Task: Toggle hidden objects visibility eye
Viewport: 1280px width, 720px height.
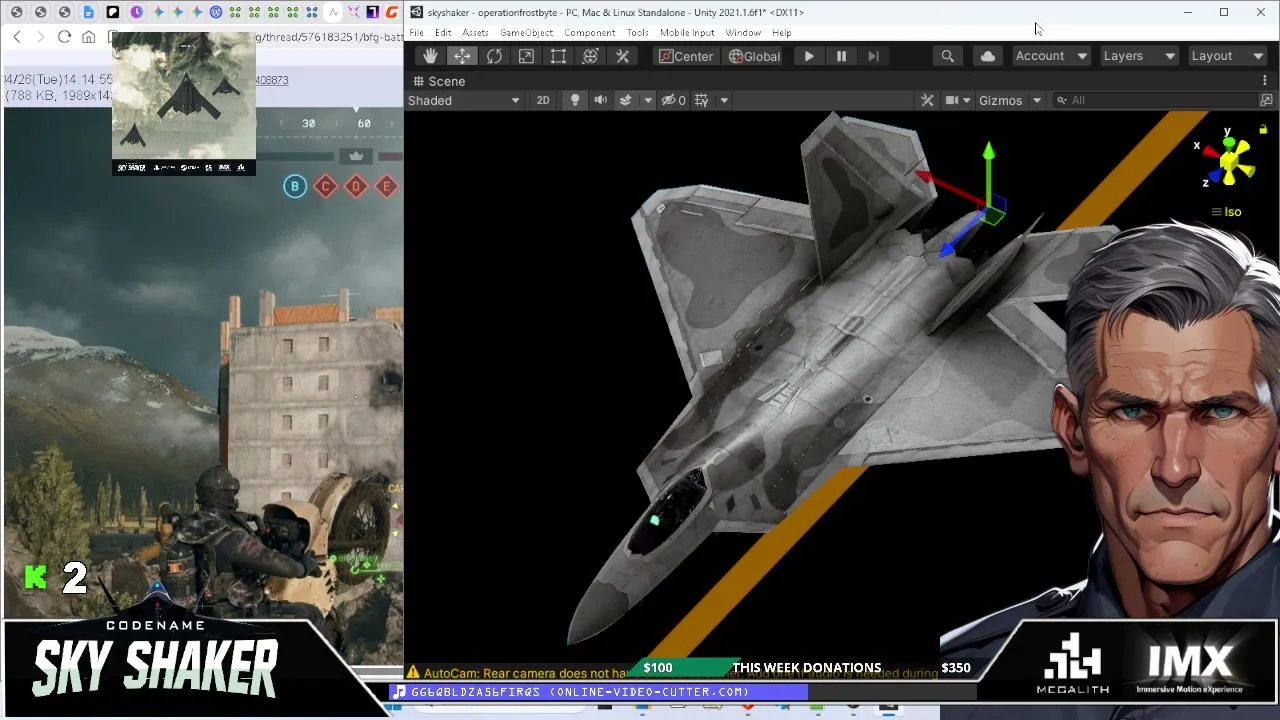Action: (x=673, y=100)
